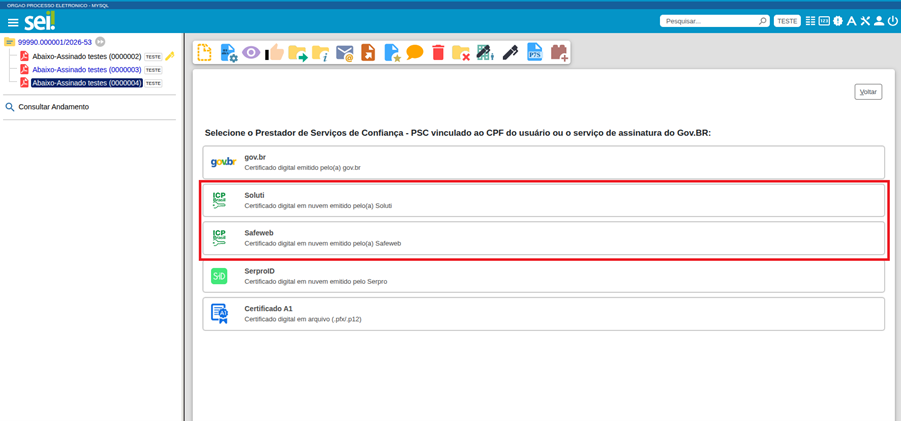Screen dimensions: 901x421
Task: Click the folder with info 'i' icon
Action: click(x=320, y=53)
